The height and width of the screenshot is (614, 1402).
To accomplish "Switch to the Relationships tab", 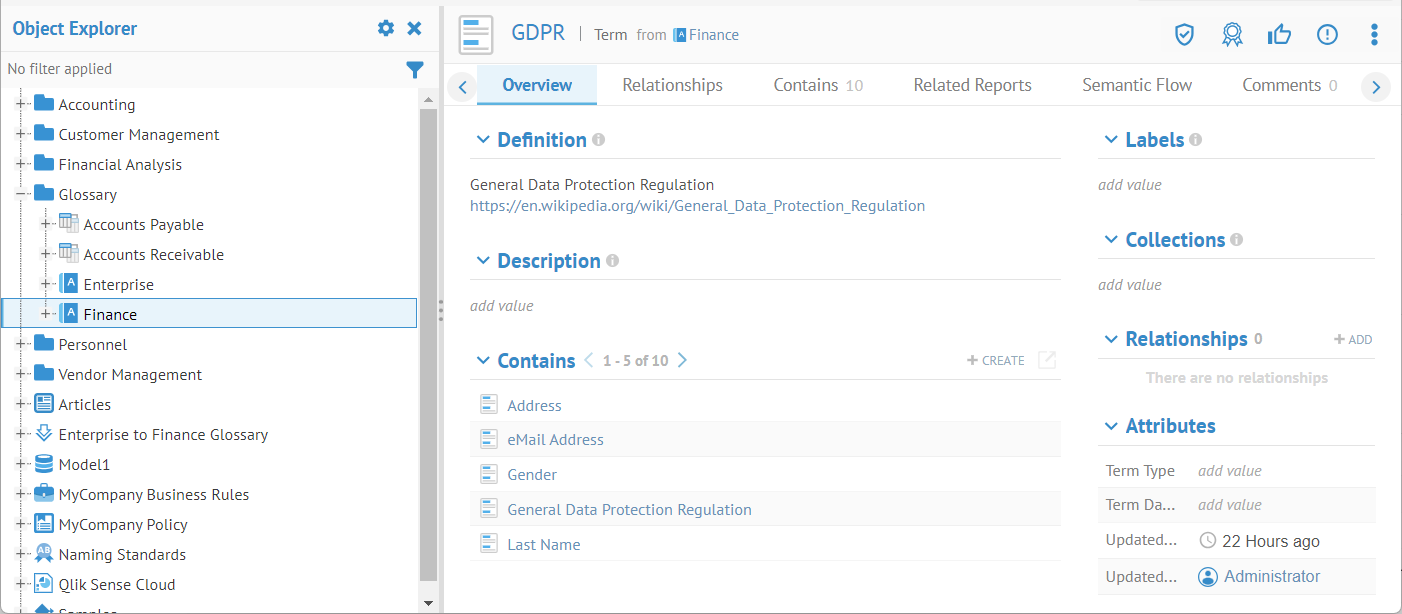I will click(672, 85).
